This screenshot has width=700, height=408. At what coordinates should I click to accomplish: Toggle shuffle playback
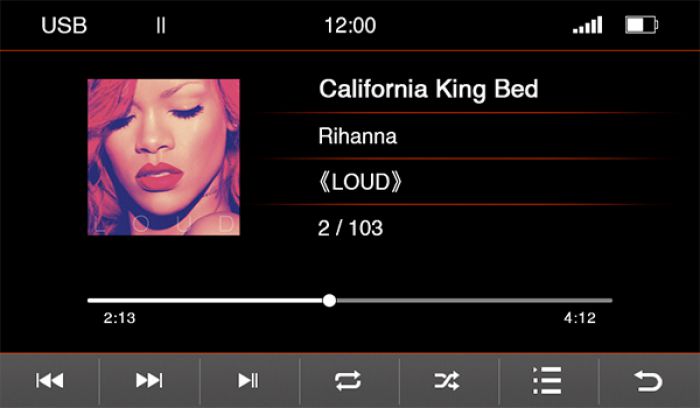(x=447, y=381)
